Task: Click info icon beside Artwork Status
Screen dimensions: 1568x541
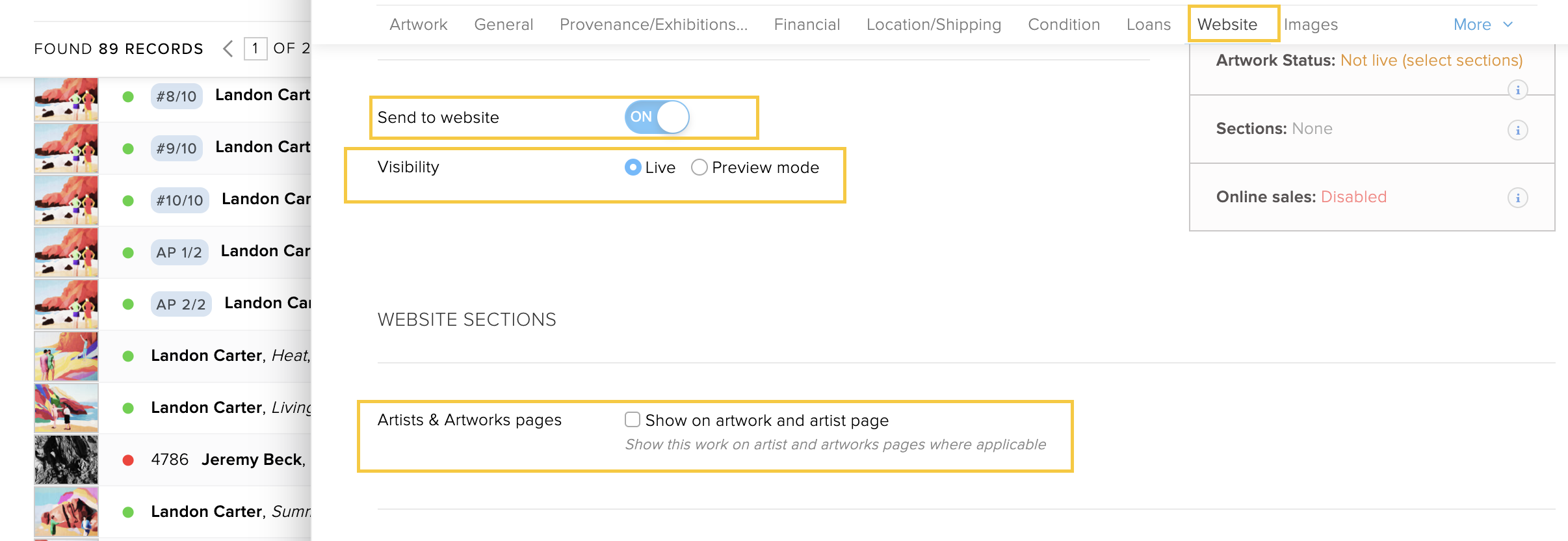Action: 1517,90
